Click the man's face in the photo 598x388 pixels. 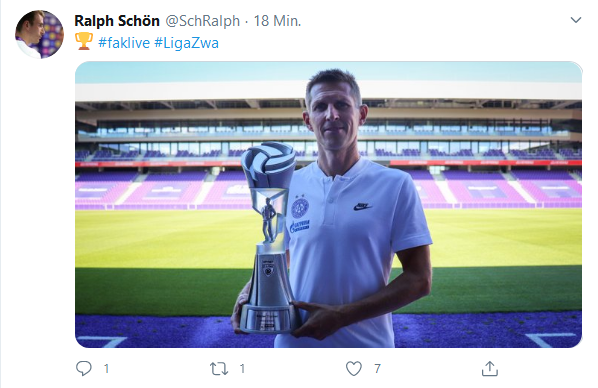(x=334, y=116)
